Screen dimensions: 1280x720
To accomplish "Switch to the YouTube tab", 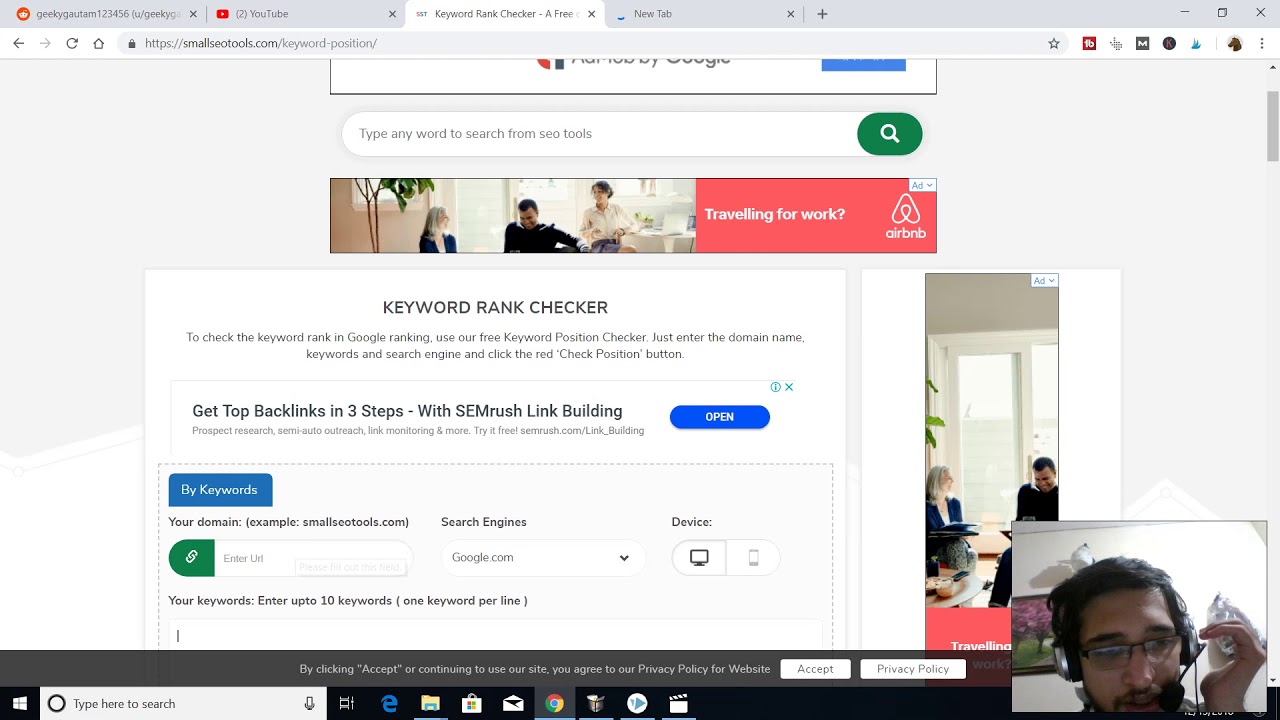I will point(295,14).
